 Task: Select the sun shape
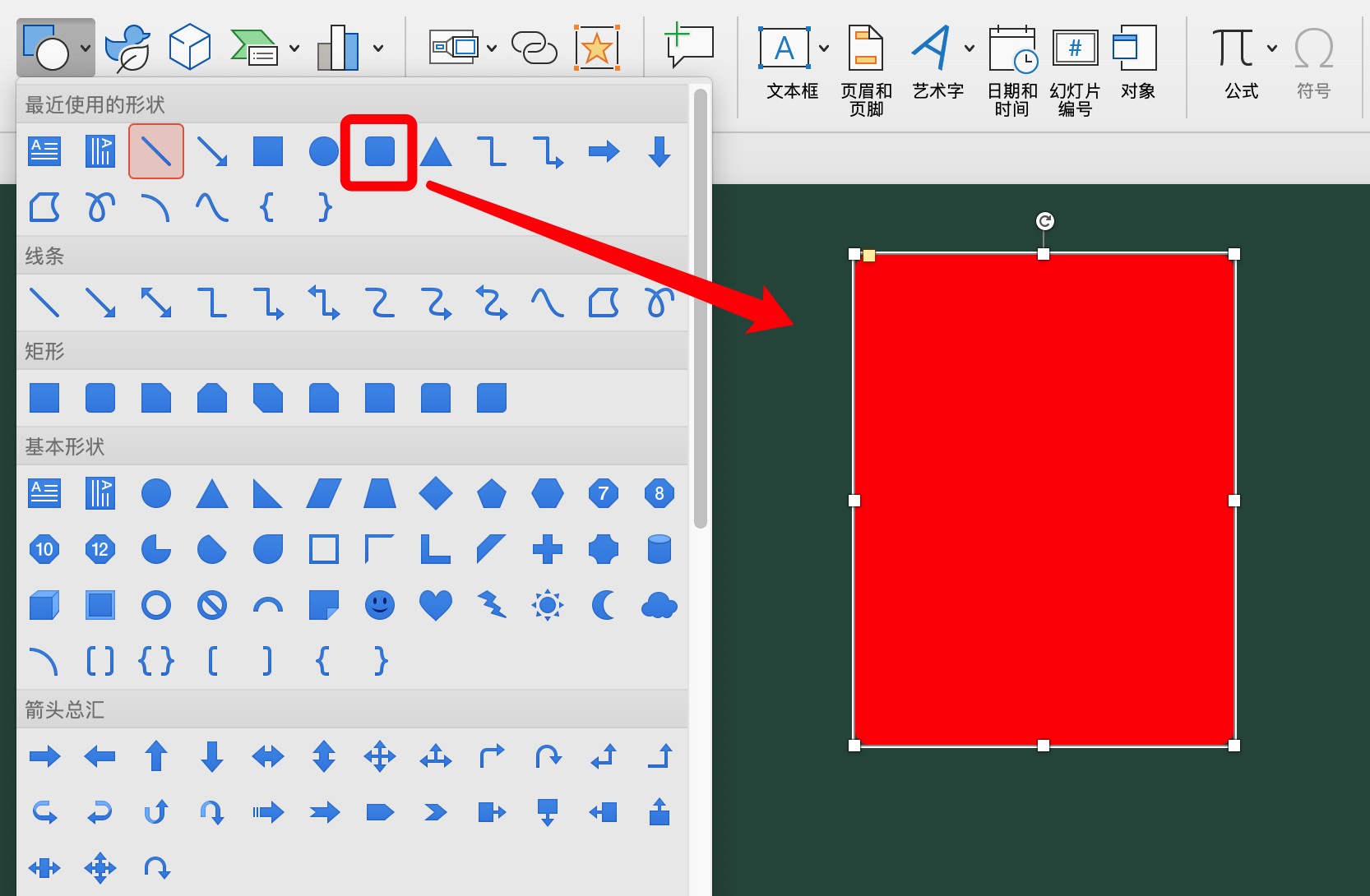click(547, 606)
